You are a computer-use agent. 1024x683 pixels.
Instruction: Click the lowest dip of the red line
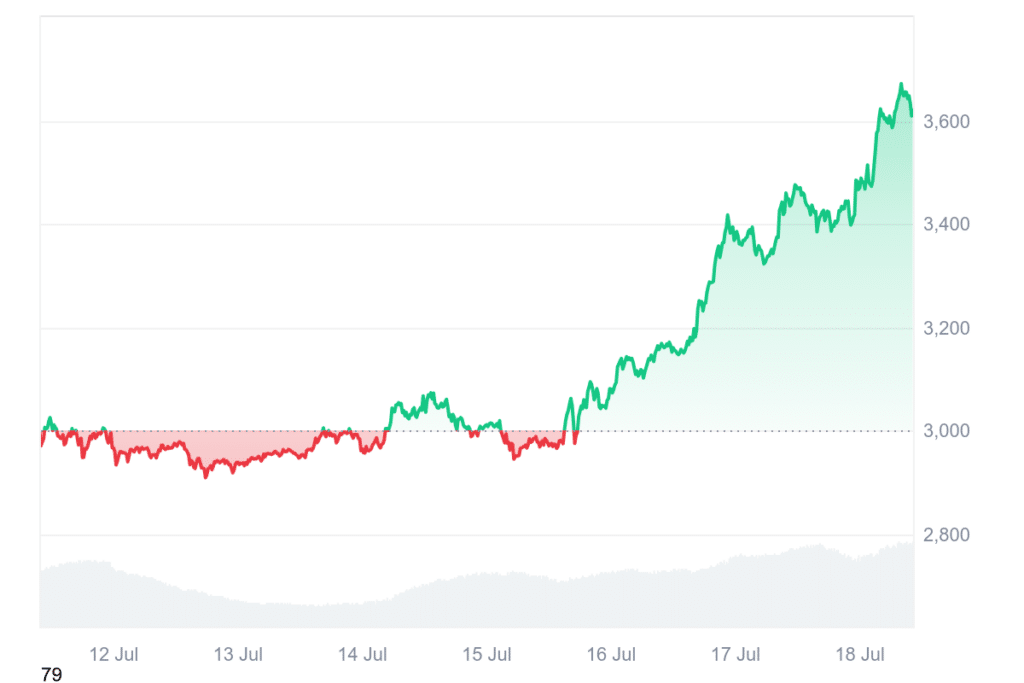point(206,476)
